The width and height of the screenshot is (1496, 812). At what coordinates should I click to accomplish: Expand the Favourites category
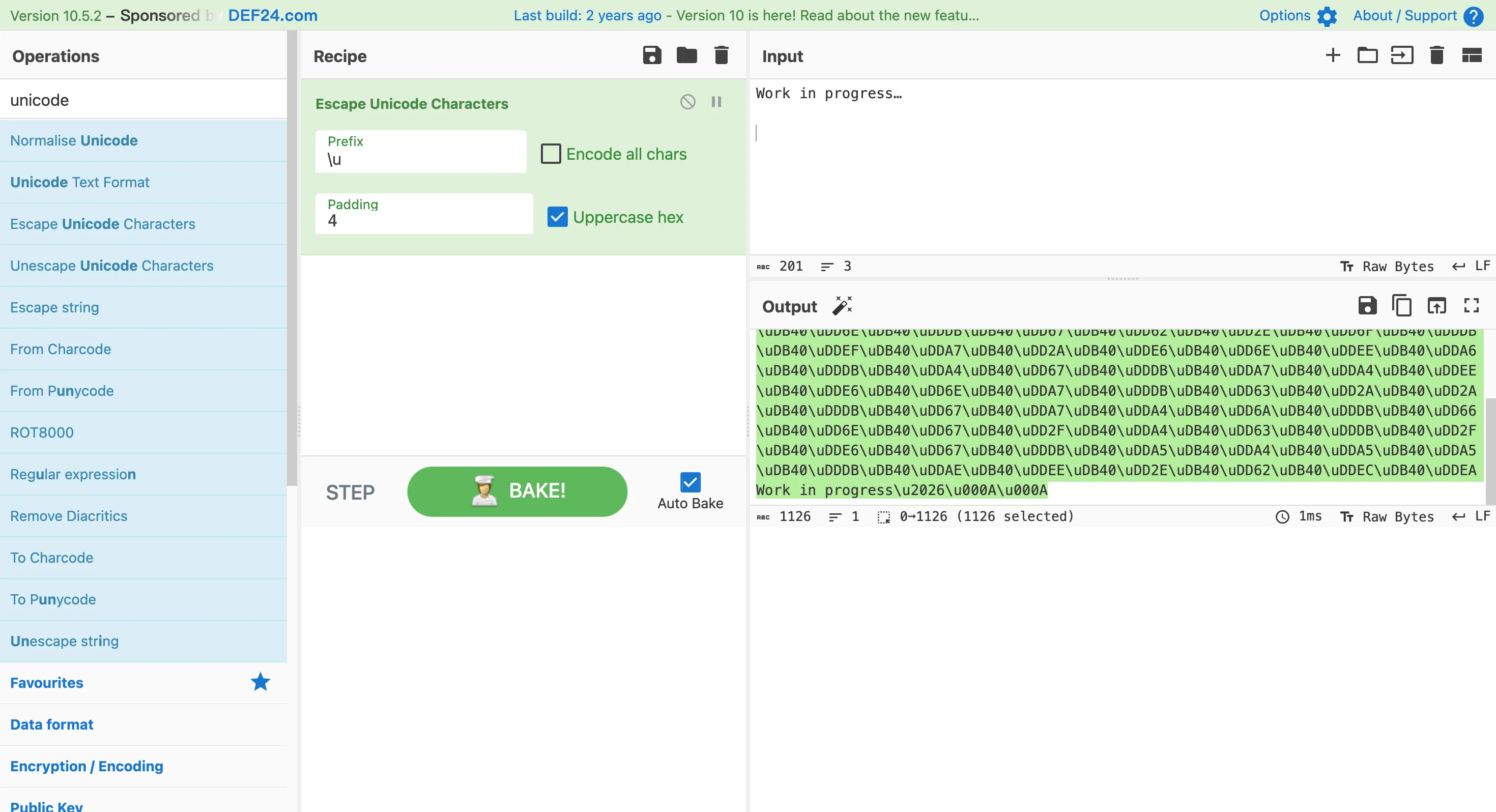46,682
